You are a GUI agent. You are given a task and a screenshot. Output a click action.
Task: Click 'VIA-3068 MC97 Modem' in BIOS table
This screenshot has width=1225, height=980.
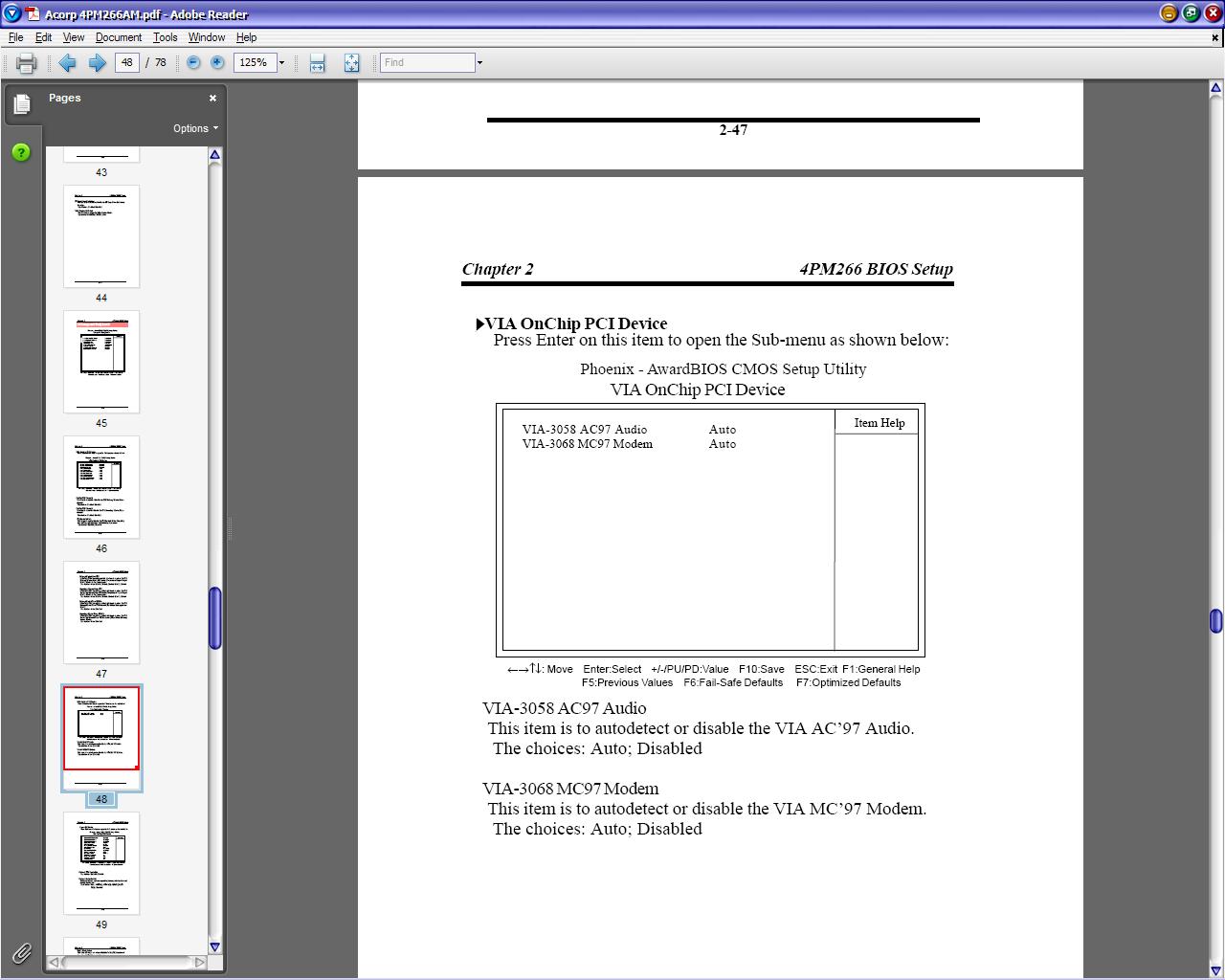point(588,444)
